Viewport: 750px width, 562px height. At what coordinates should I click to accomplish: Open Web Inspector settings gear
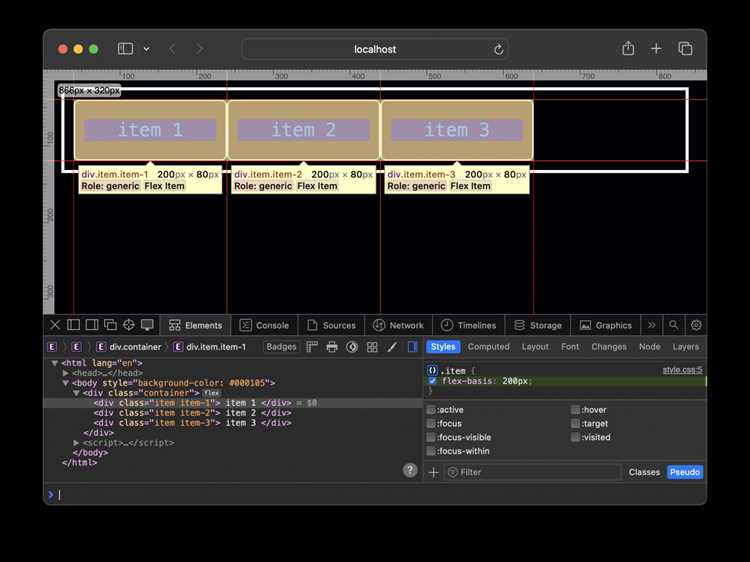(696, 325)
